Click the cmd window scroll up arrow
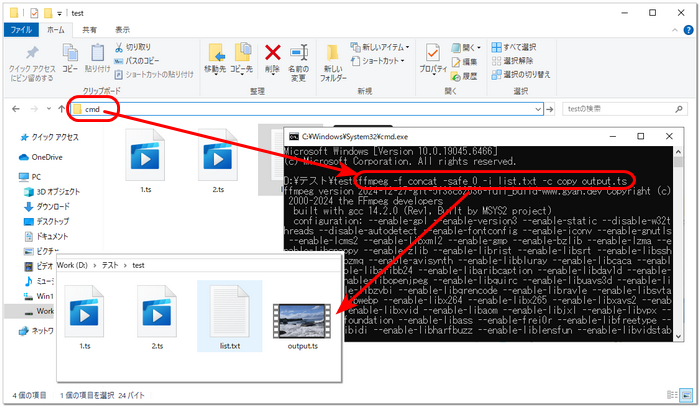The image size is (700, 407). [678, 151]
